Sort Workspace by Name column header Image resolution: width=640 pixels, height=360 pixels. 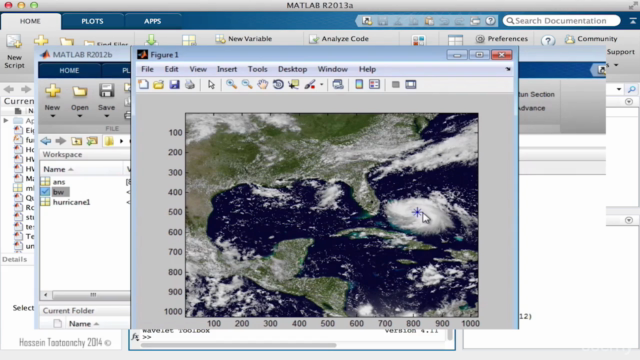tap(58, 169)
